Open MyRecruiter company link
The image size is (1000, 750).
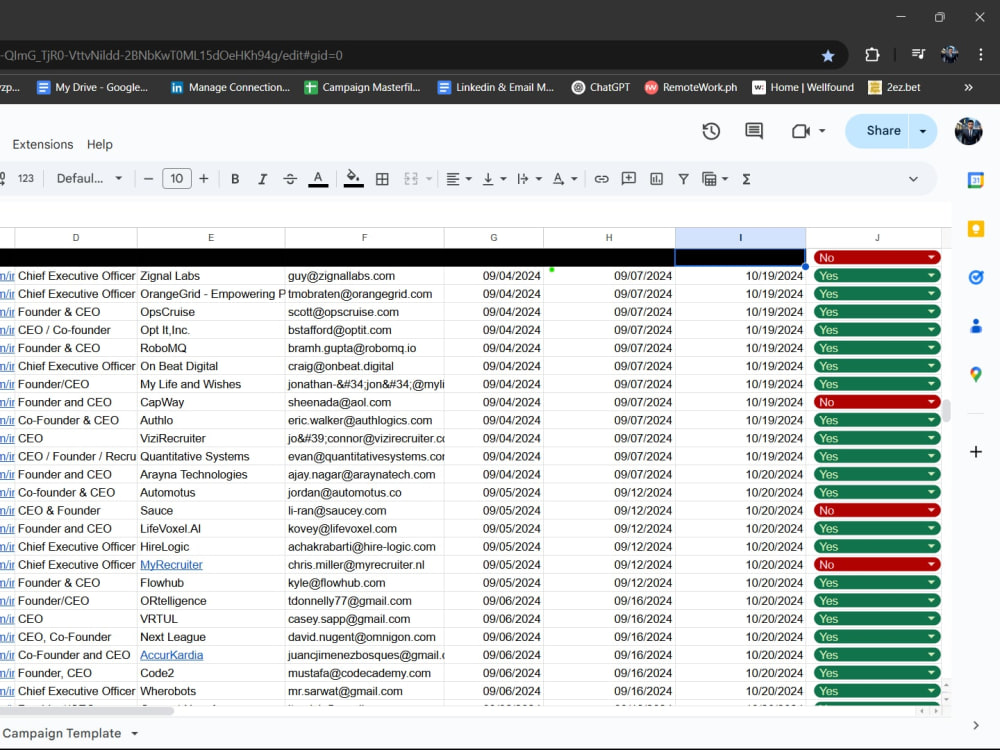click(x=171, y=565)
